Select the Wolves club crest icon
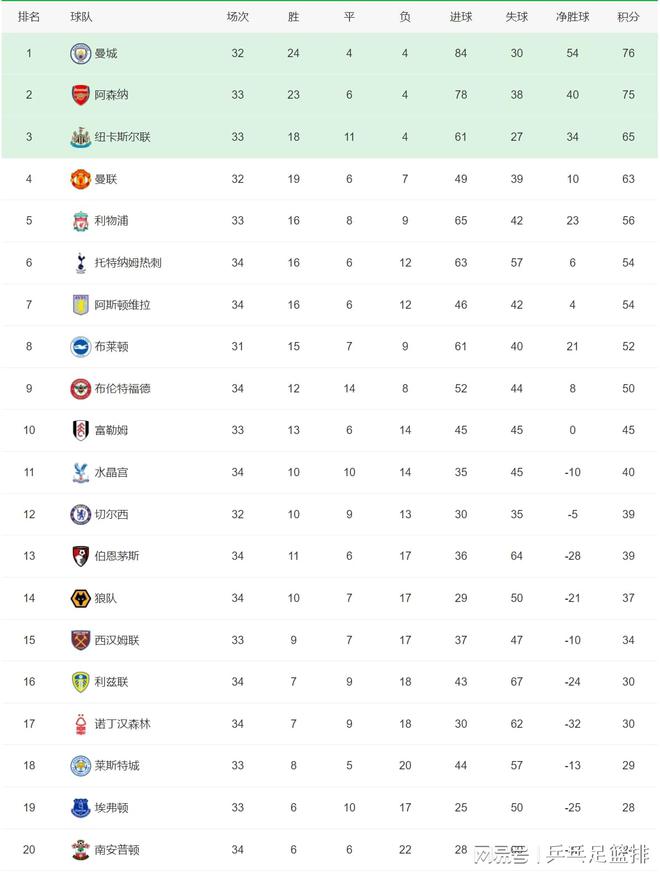 pos(81,598)
